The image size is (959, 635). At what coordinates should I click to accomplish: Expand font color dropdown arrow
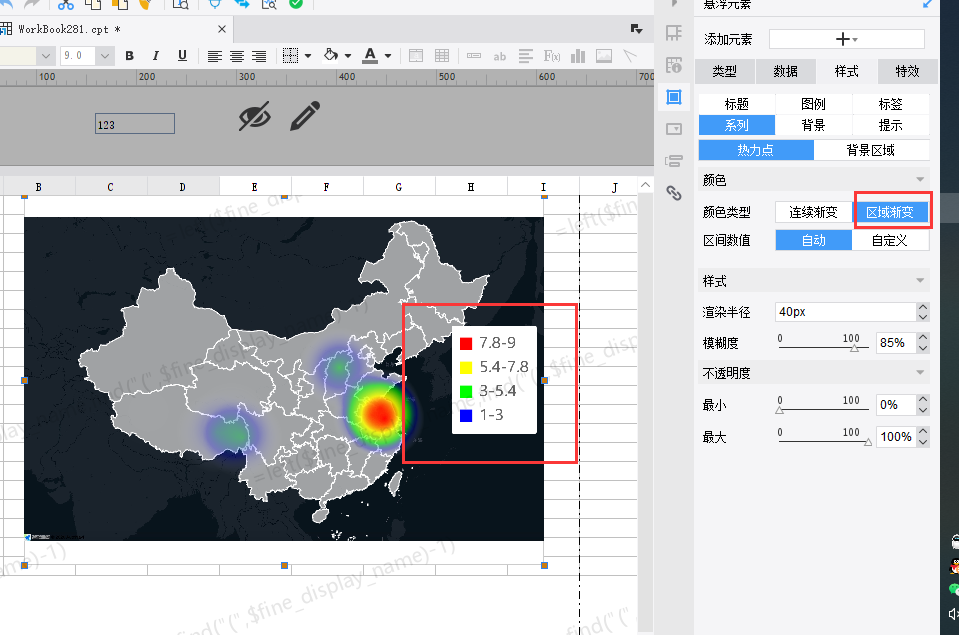(x=388, y=56)
